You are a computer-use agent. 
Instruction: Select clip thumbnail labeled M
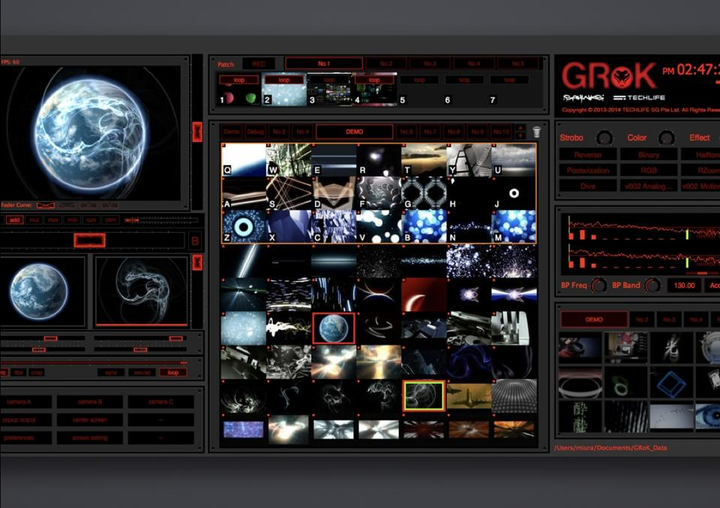514,226
